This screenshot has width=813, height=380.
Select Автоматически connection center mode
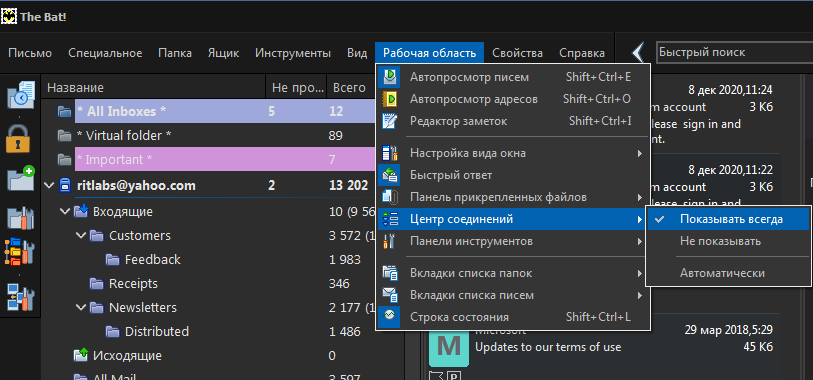pos(722,273)
